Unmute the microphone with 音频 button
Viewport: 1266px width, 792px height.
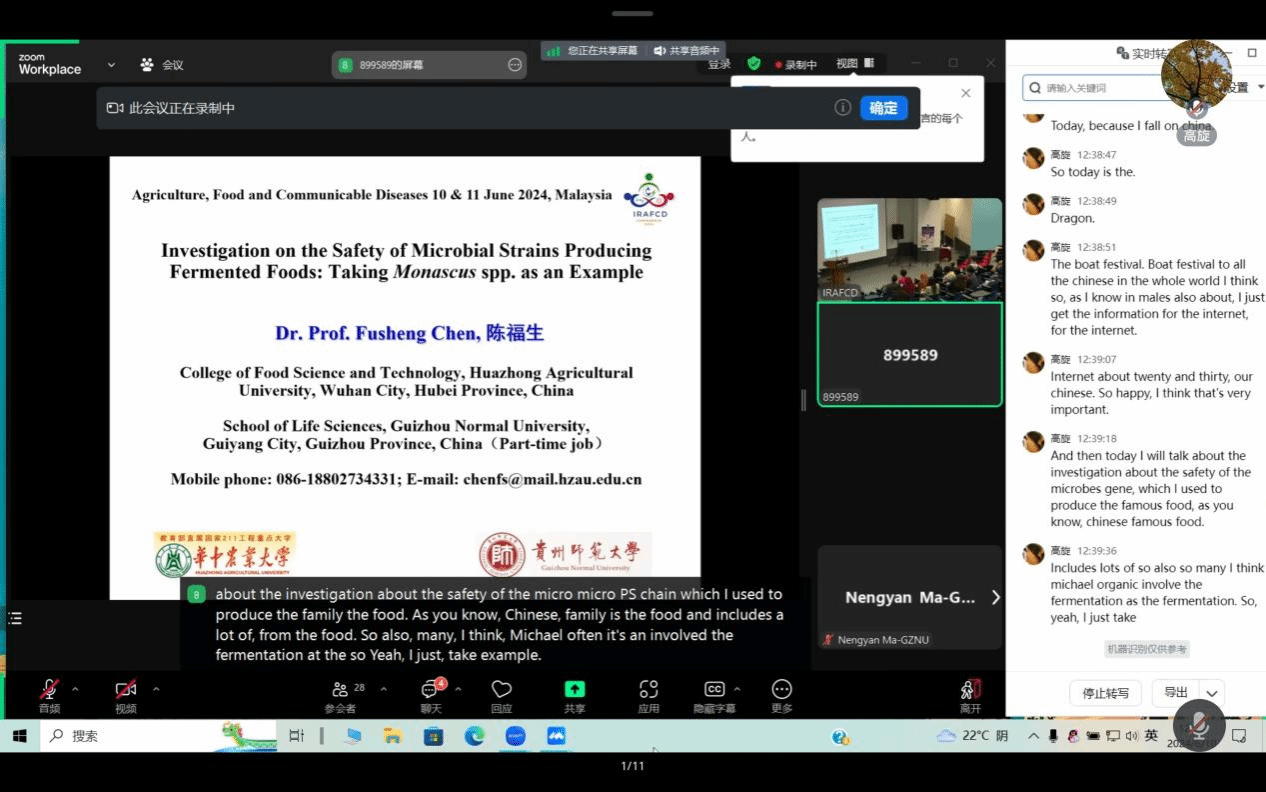click(x=48, y=690)
